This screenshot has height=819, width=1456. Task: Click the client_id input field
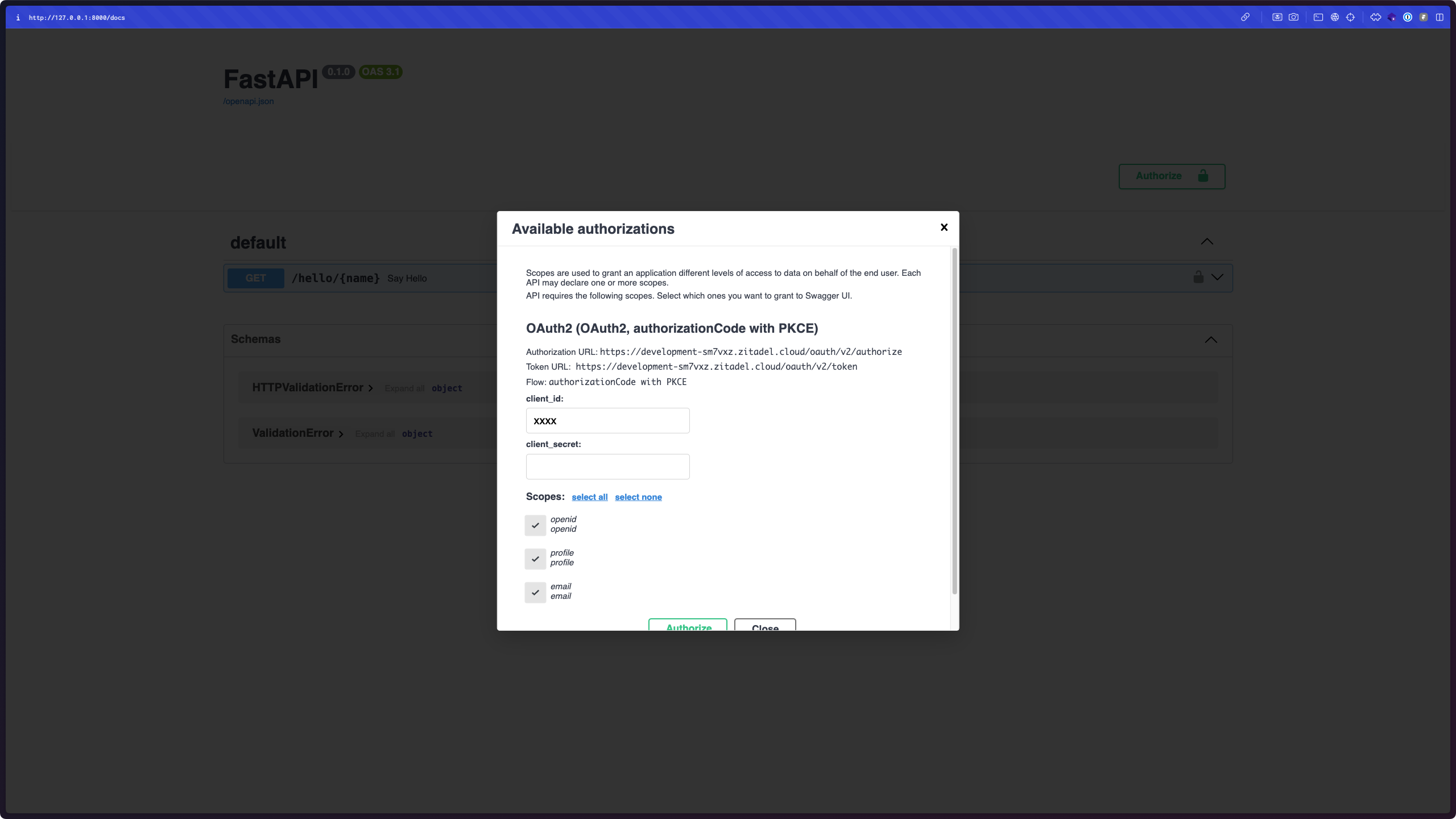pyautogui.click(x=607, y=421)
